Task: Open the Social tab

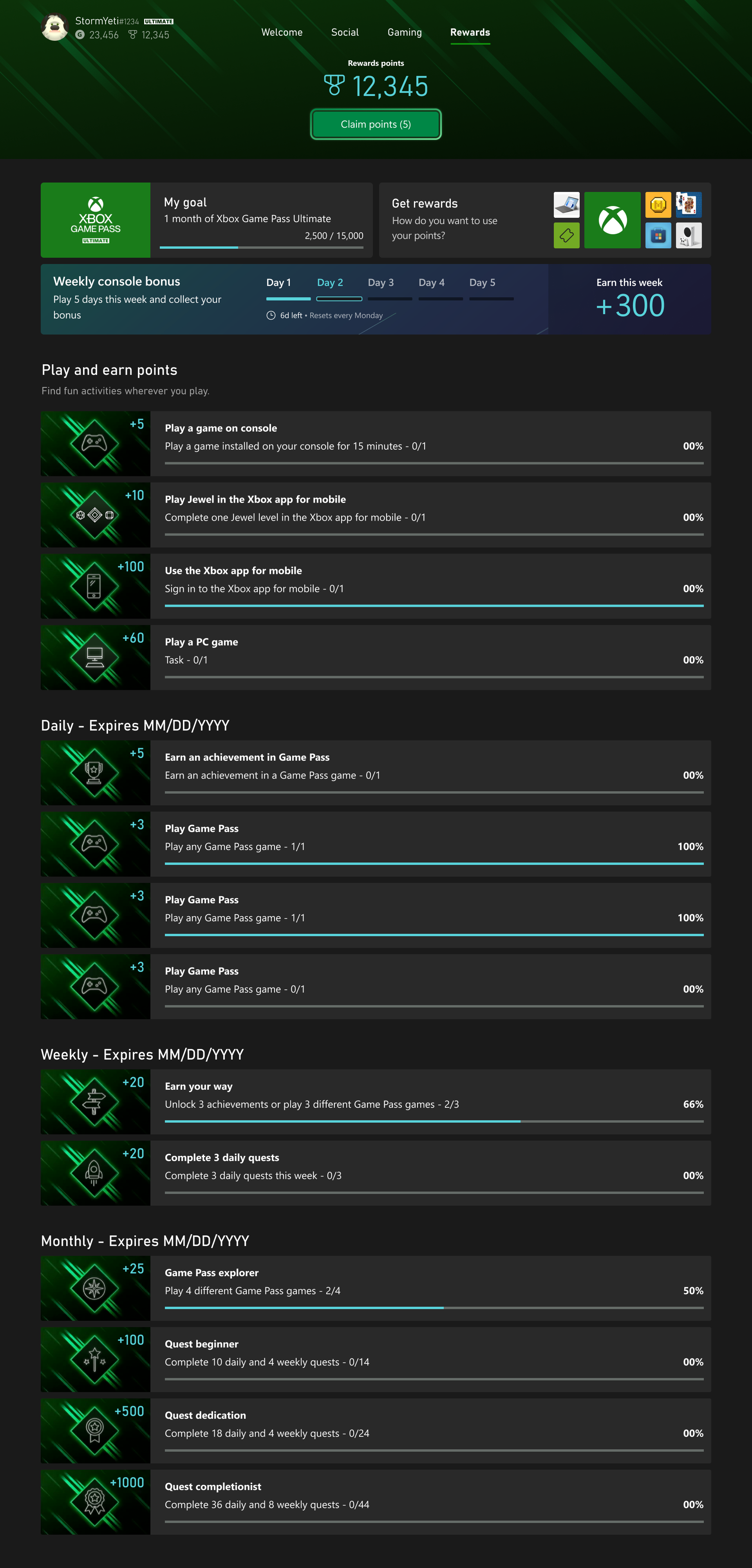Action: coord(344,32)
